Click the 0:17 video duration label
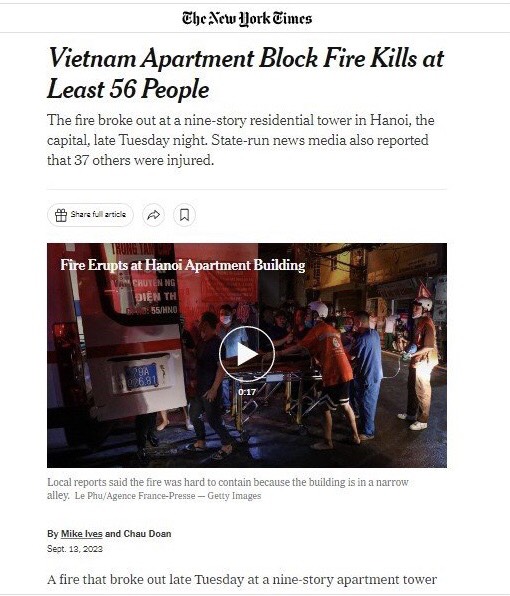The width and height of the screenshot is (510, 596). coord(247,392)
